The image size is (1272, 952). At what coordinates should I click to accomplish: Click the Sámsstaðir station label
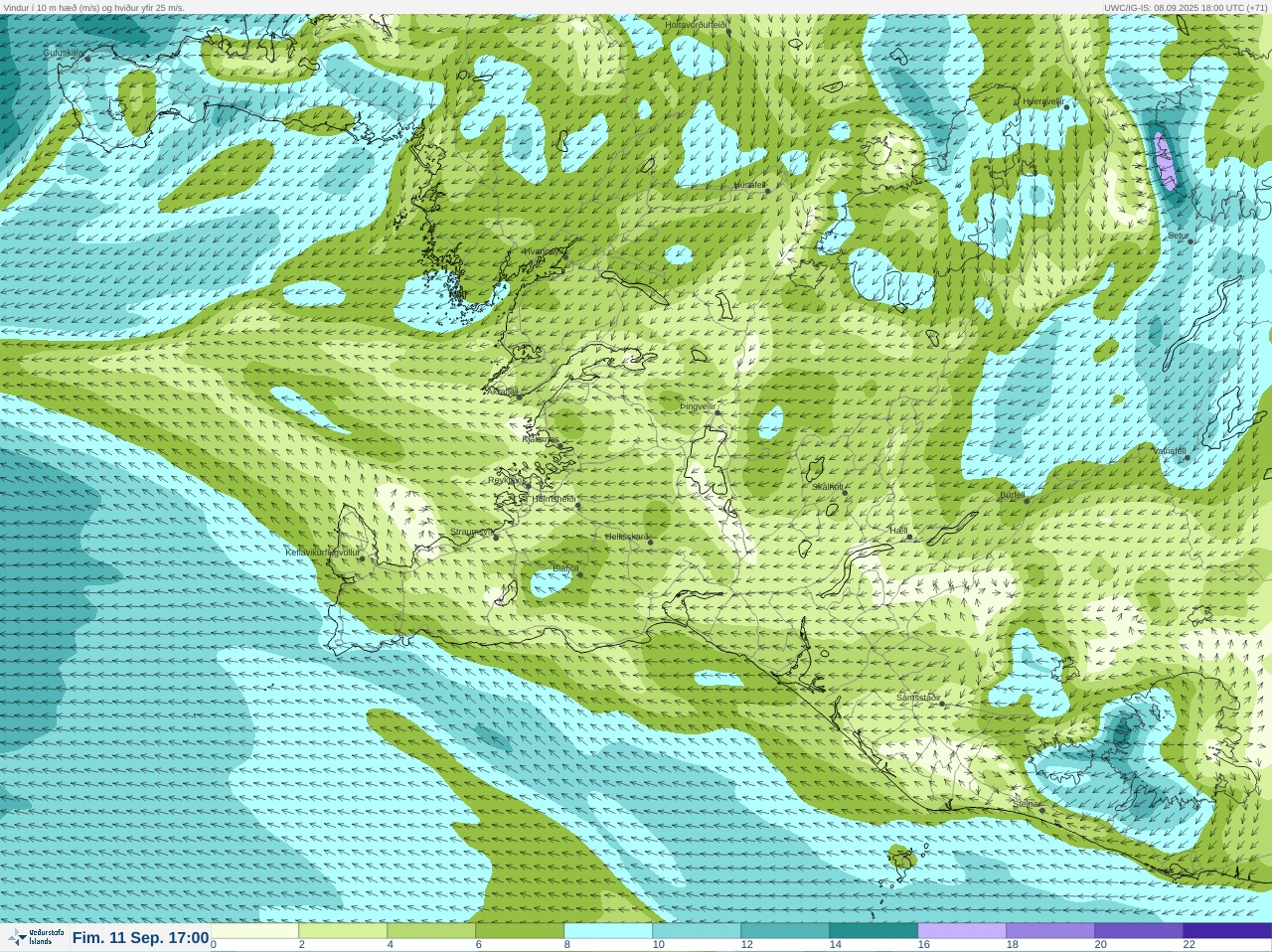click(x=918, y=698)
